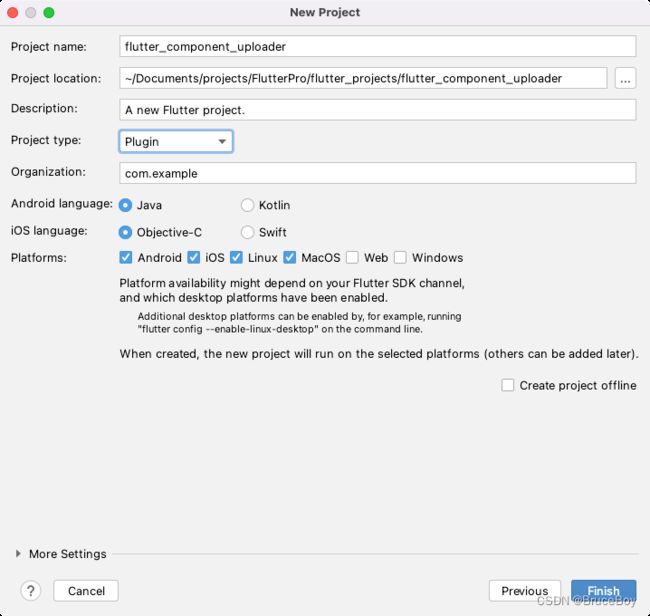This screenshot has width=650, height=616.
Task: Select Kotlin as Android language
Action: pyautogui.click(x=247, y=205)
